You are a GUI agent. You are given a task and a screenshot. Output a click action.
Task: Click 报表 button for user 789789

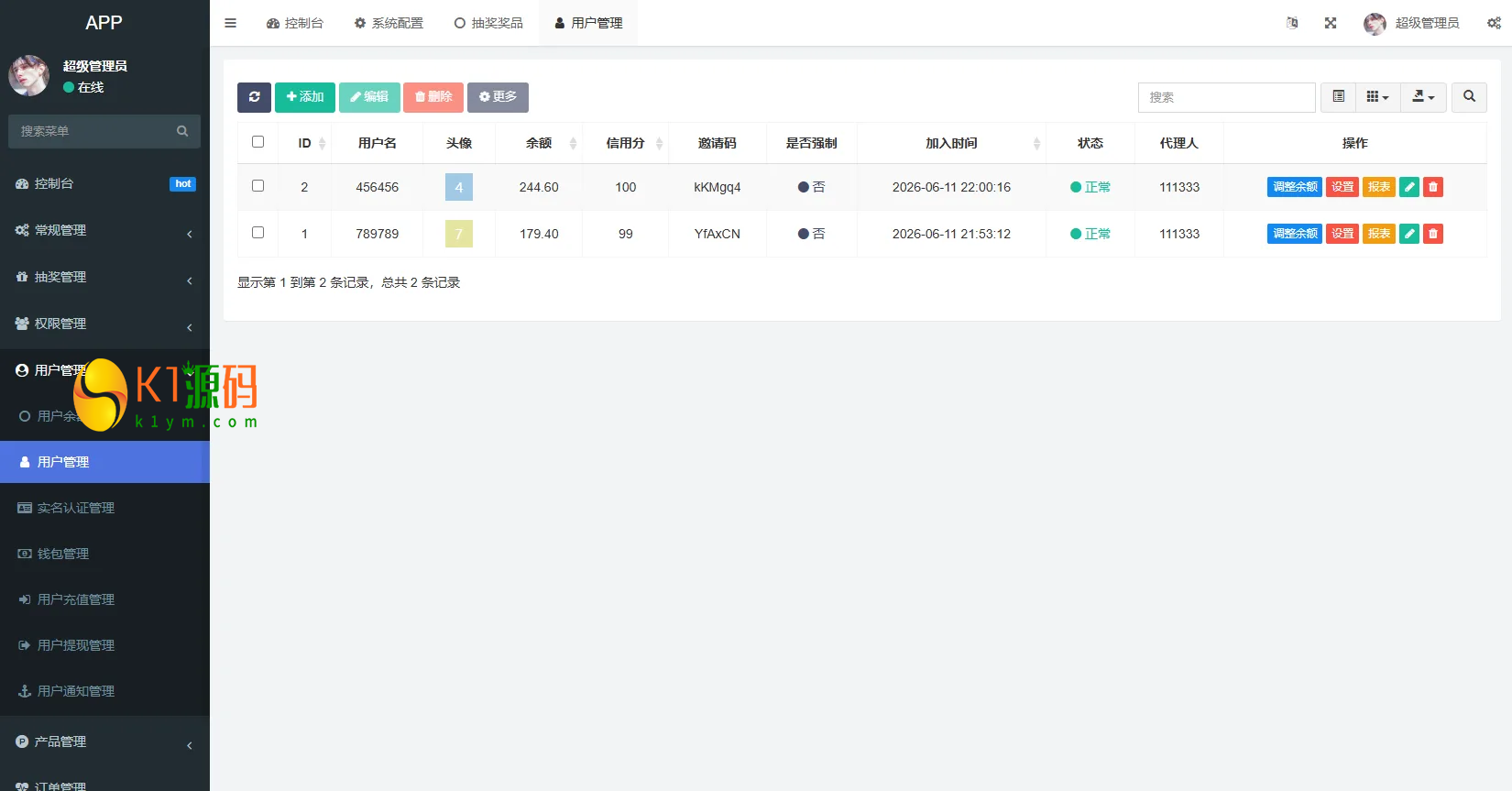point(1379,234)
